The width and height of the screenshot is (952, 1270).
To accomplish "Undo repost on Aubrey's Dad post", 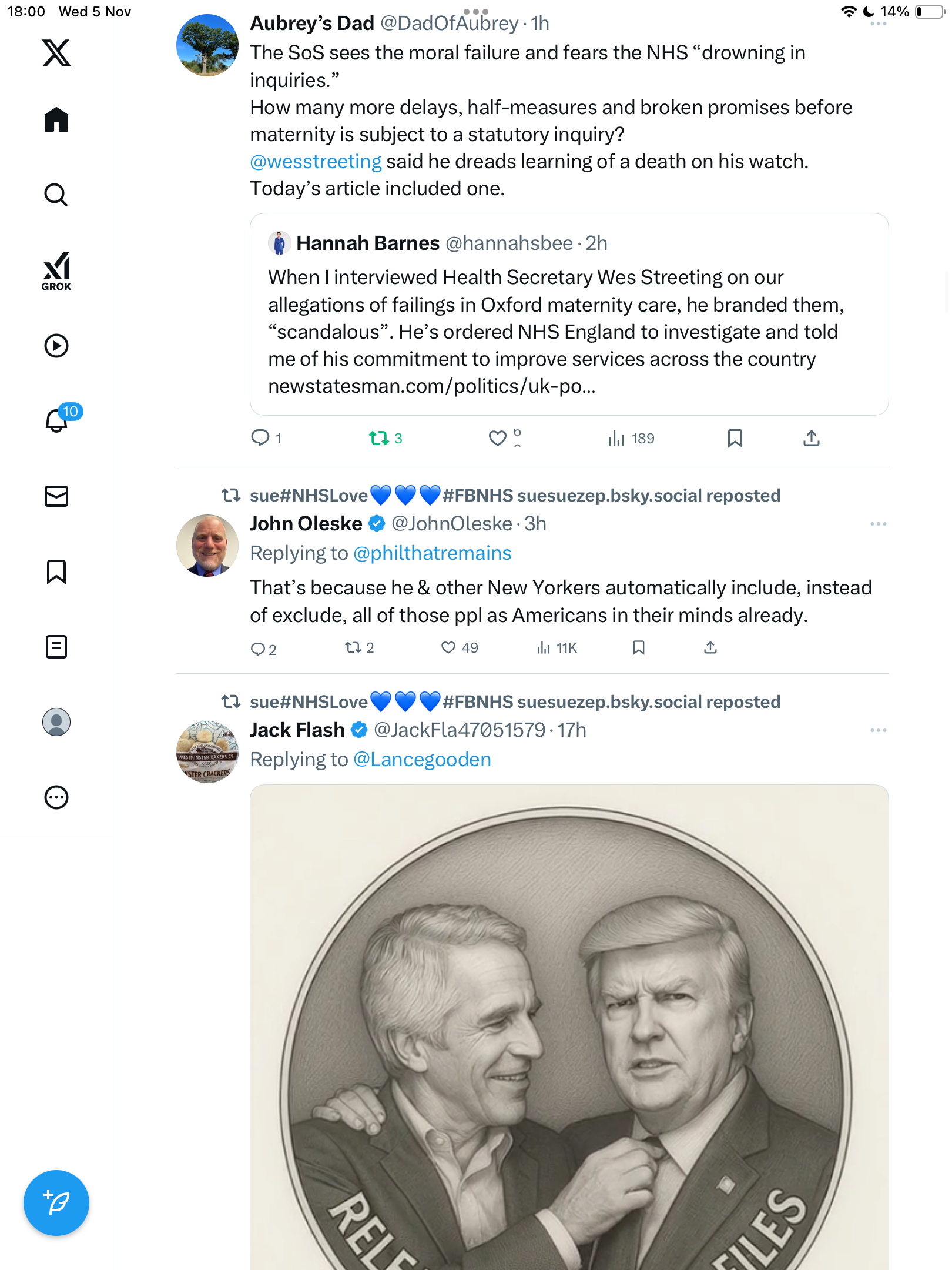I will (x=379, y=438).
